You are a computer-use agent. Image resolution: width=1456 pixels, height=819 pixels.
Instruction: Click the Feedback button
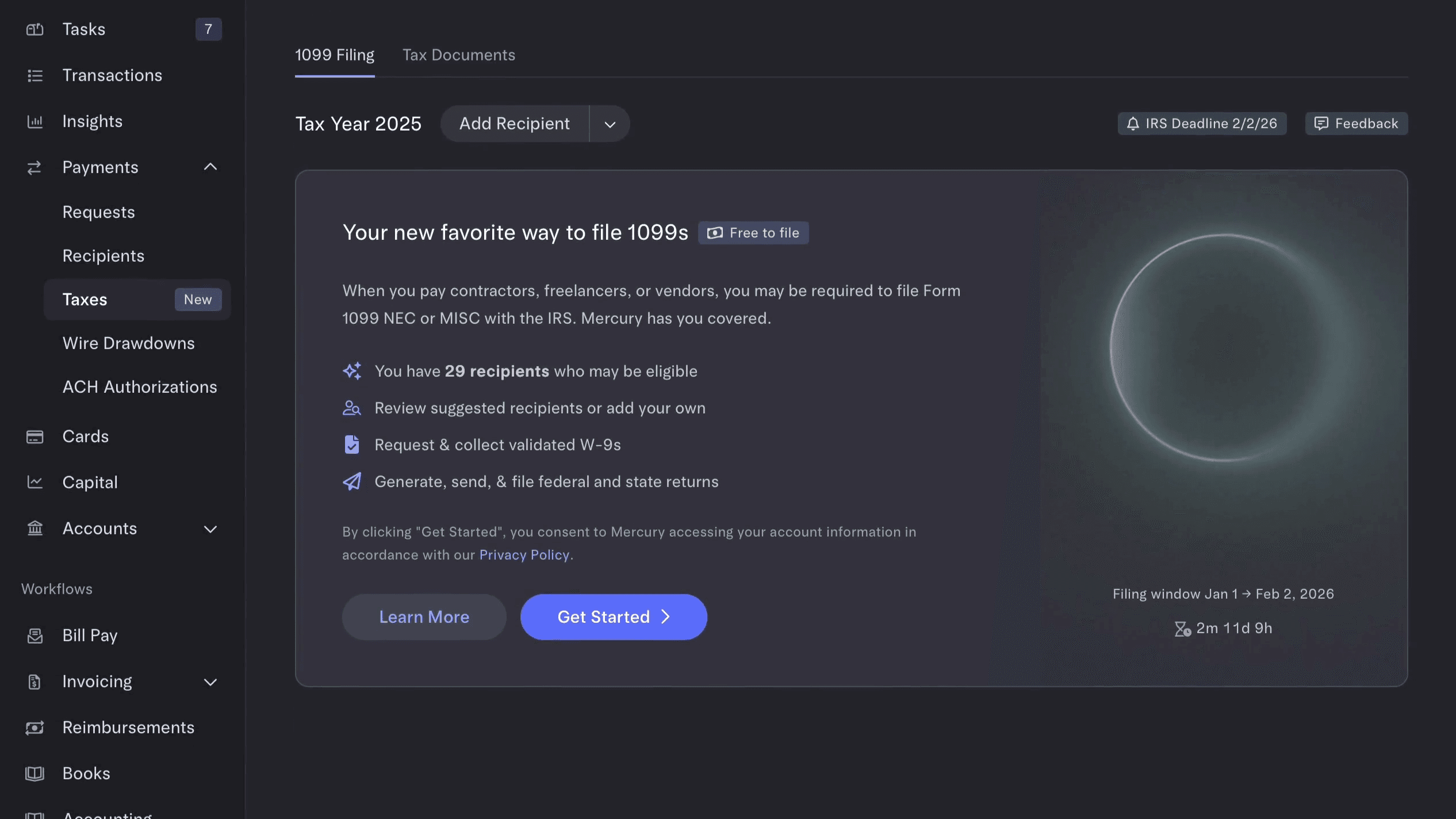(x=1356, y=124)
